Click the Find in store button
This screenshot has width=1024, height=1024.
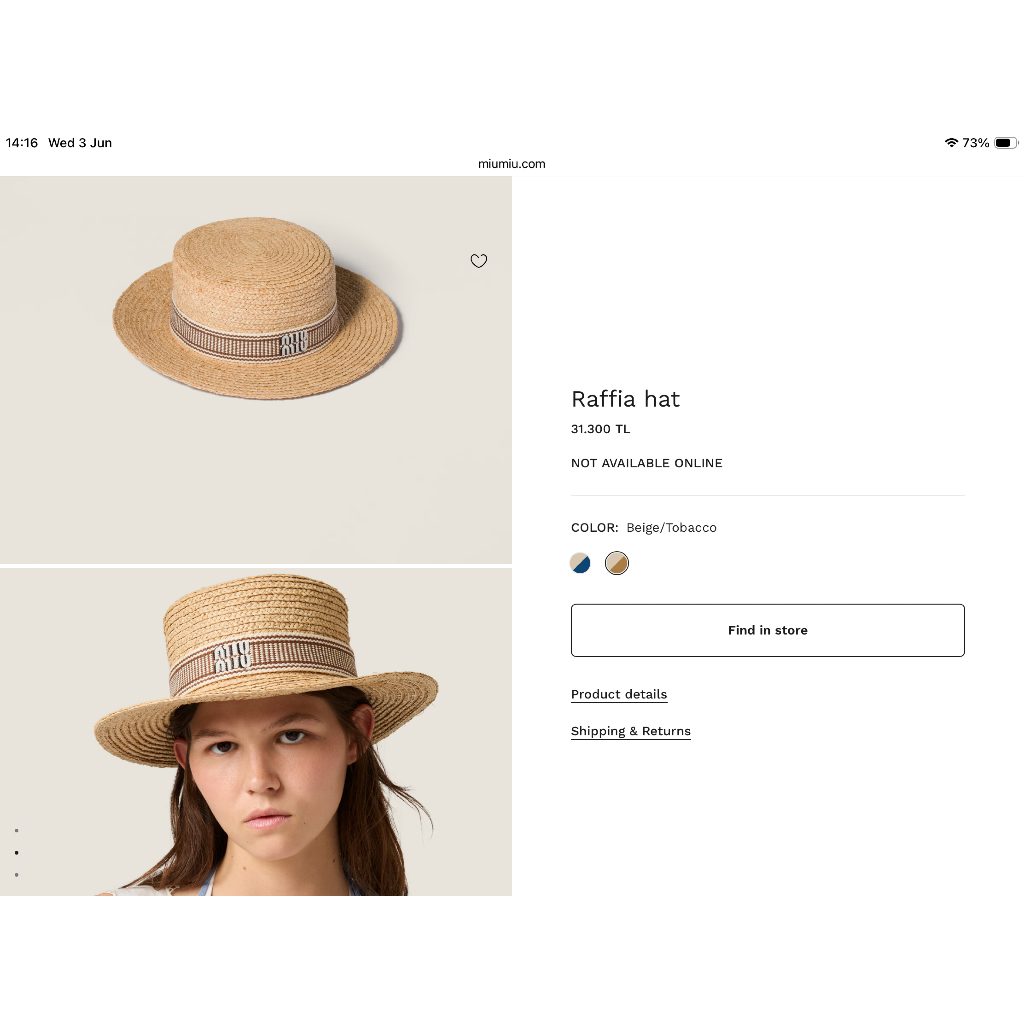click(767, 630)
